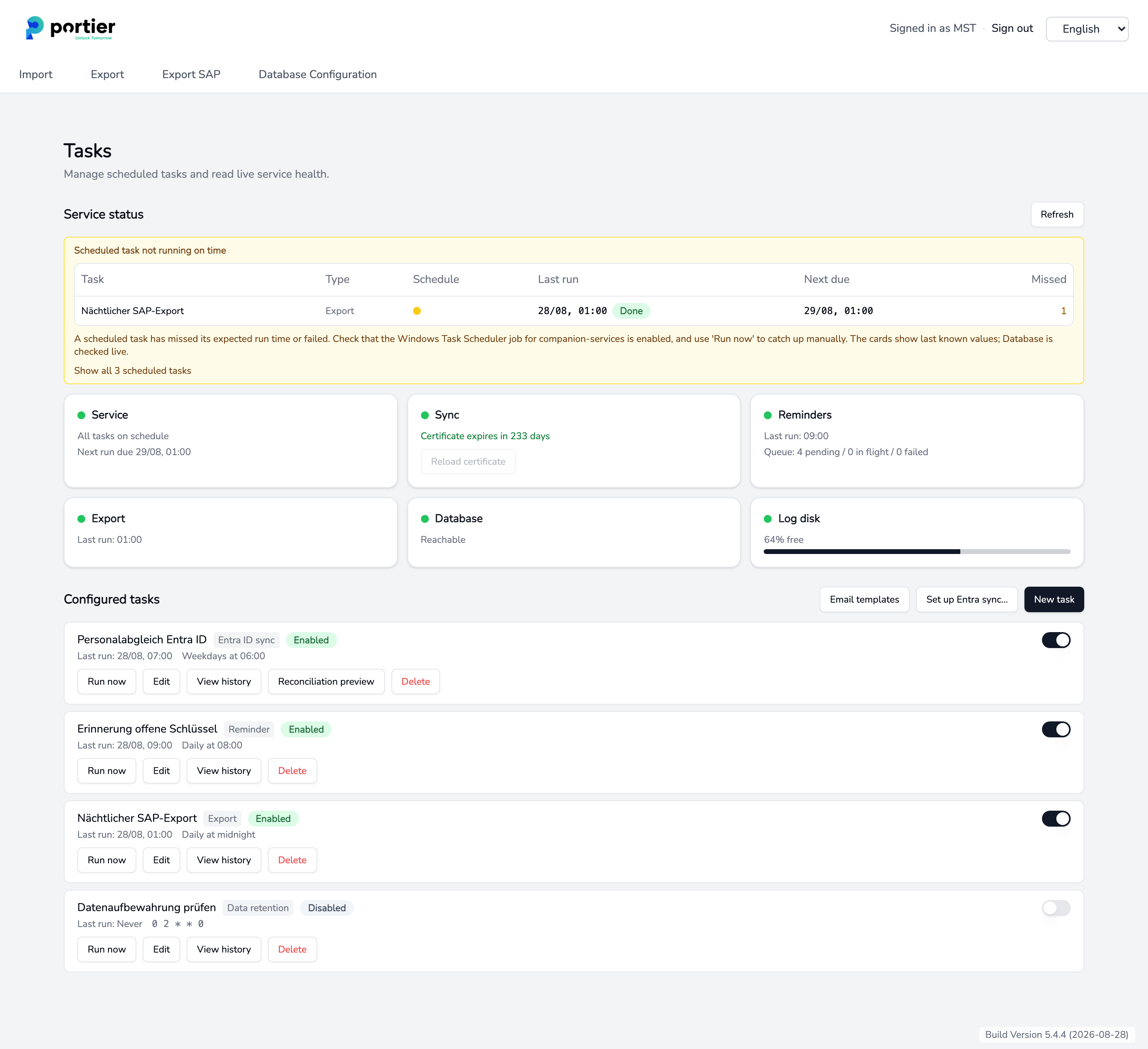Click the Build Version 5.4.4 label

1056,1035
